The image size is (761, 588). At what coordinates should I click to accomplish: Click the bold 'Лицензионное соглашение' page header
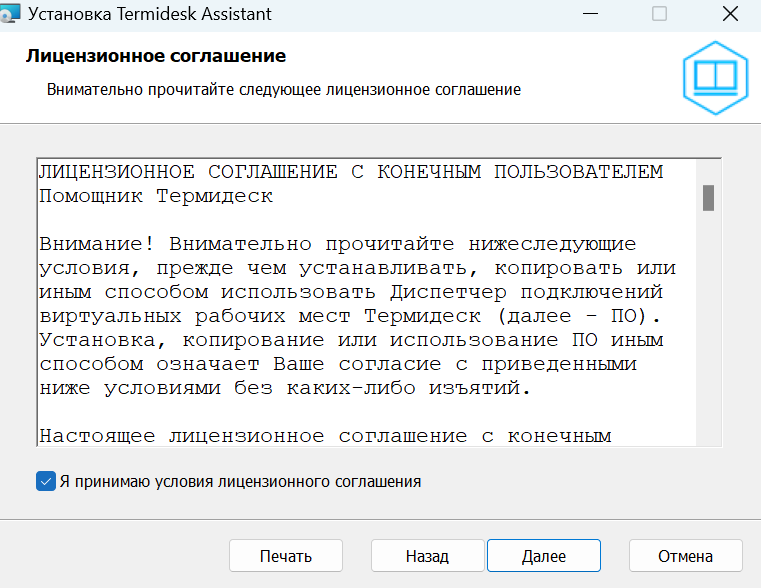[x=155, y=56]
